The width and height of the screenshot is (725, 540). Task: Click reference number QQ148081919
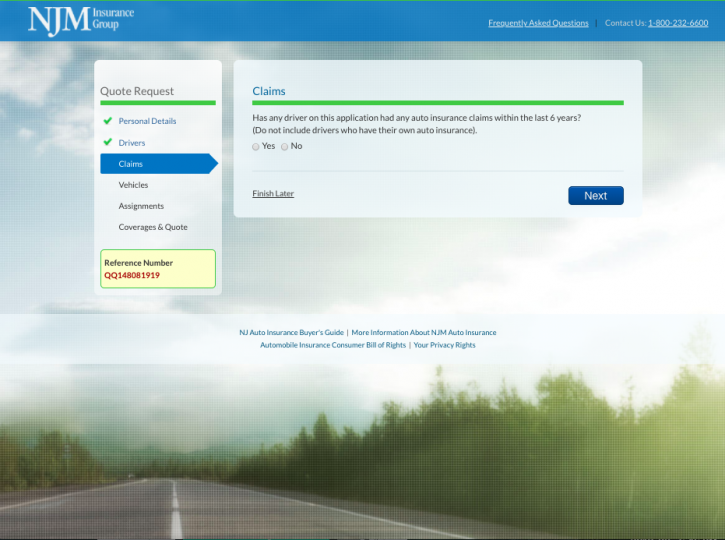coord(132,275)
